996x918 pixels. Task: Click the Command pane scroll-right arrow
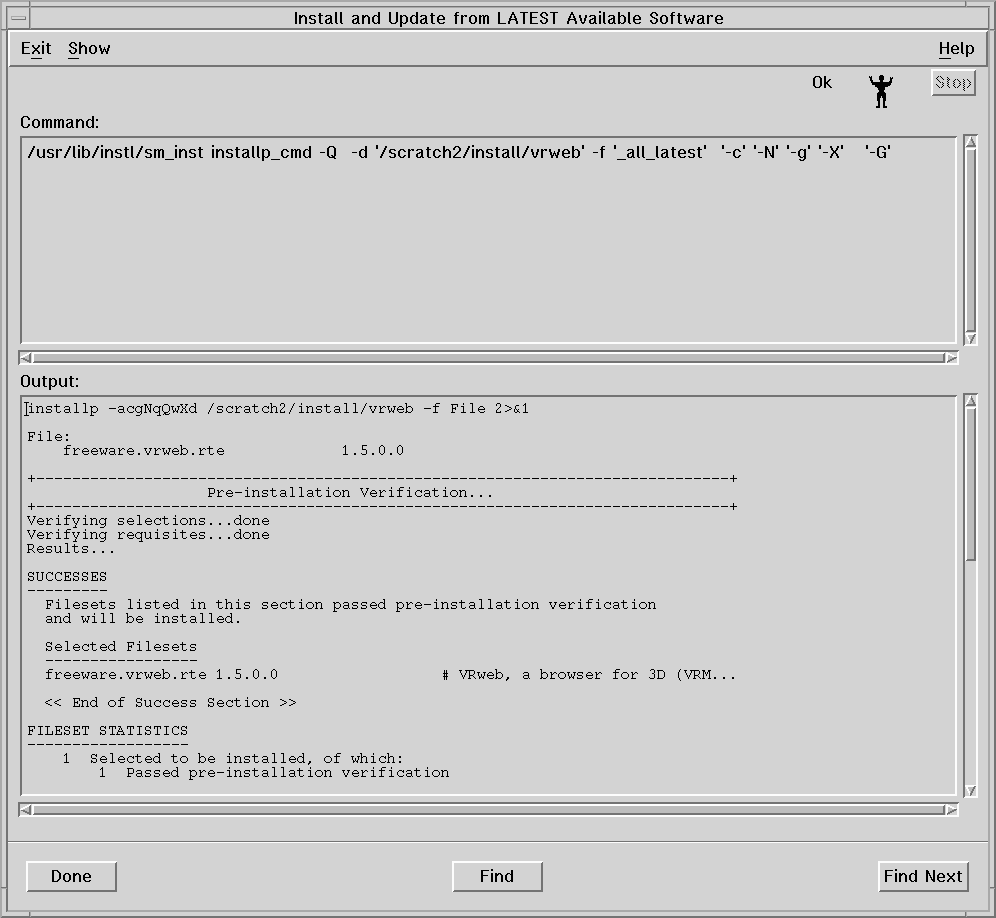click(951, 358)
